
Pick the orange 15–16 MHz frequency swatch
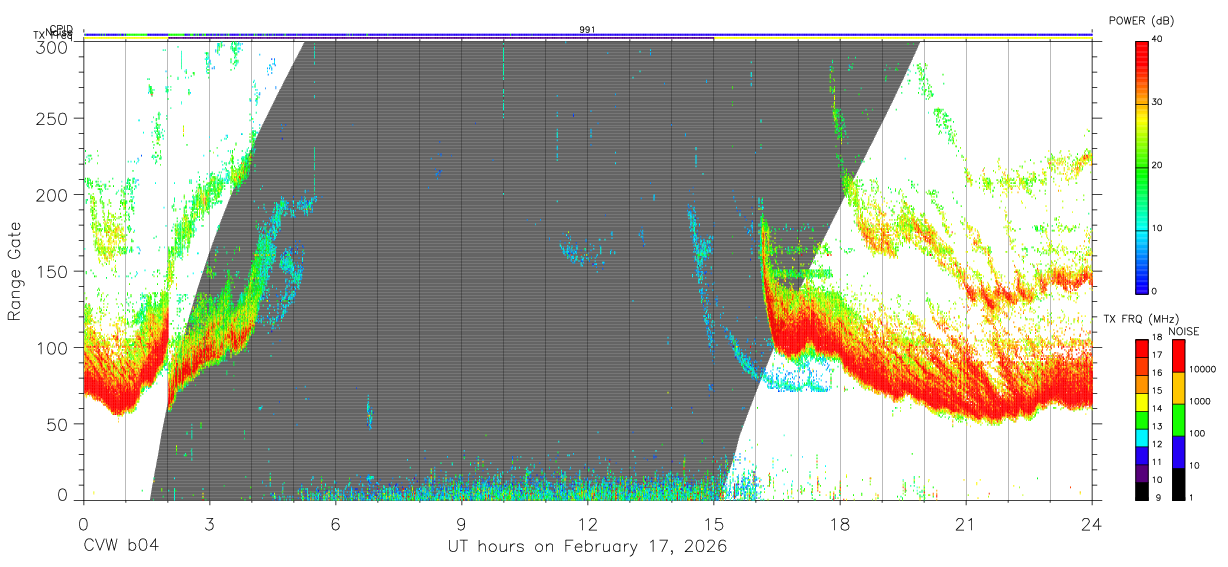(1141, 384)
